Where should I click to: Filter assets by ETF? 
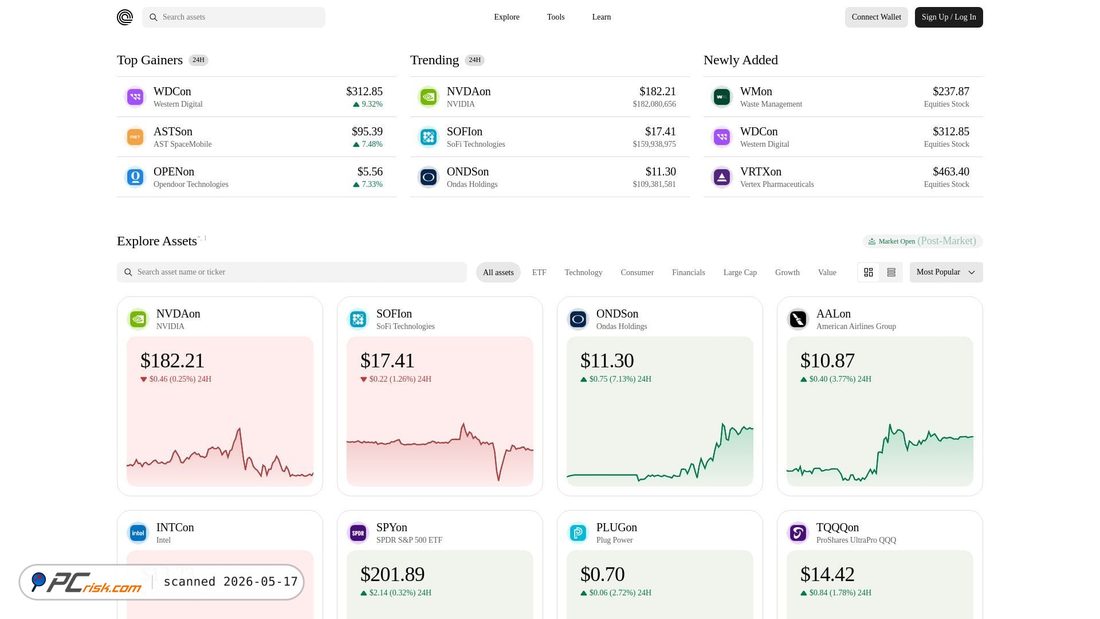539,272
